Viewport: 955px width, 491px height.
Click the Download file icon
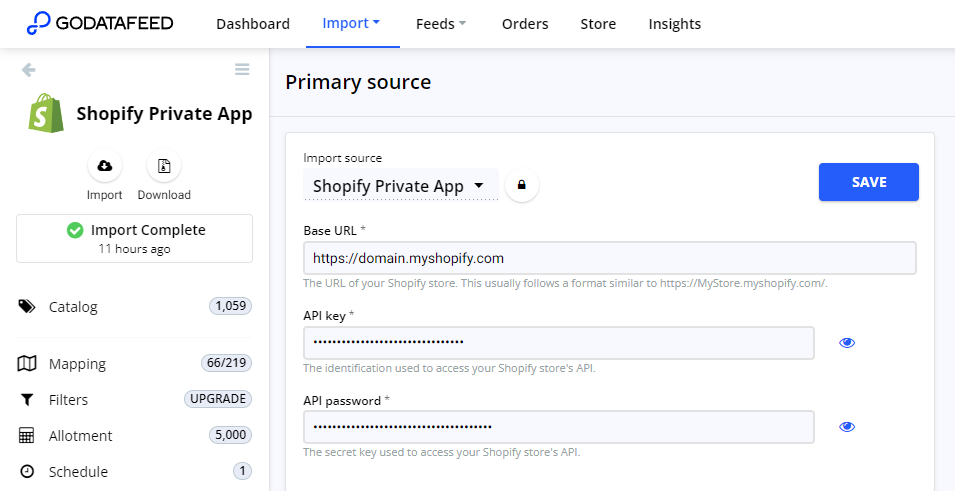(164, 166)
